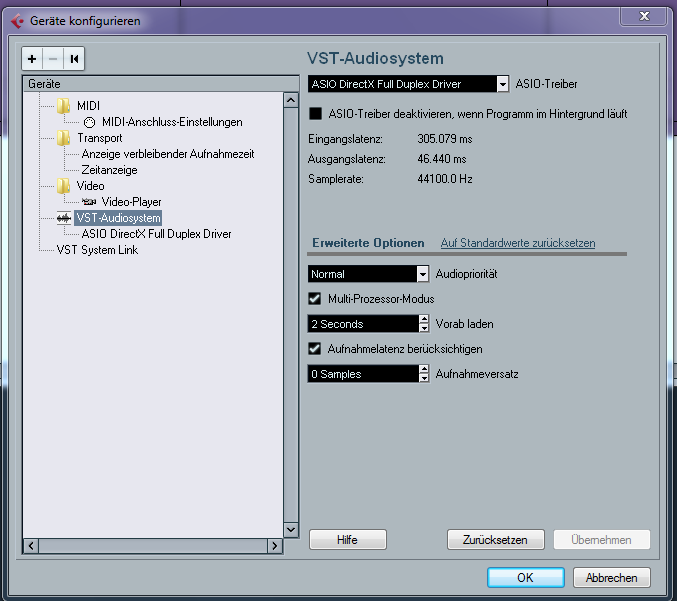This screenshot has width=677, height=601.
Task: Select Transport in the device tree
Action: tap(100, 138)
